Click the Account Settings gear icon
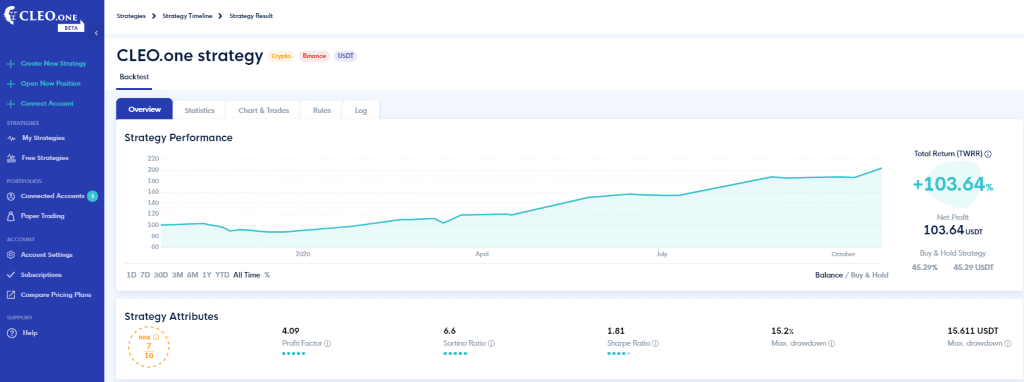This screenshot has height=382, width=1024. [x=10, y=255]
